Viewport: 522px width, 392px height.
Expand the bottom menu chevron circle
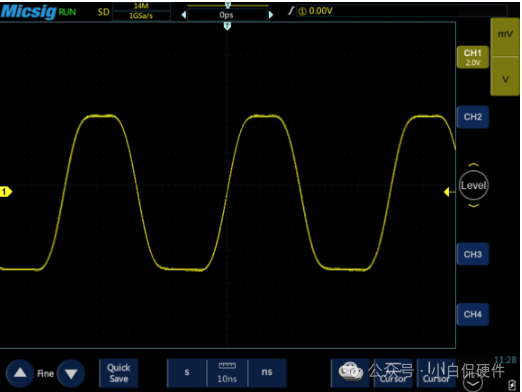[473, 383]
